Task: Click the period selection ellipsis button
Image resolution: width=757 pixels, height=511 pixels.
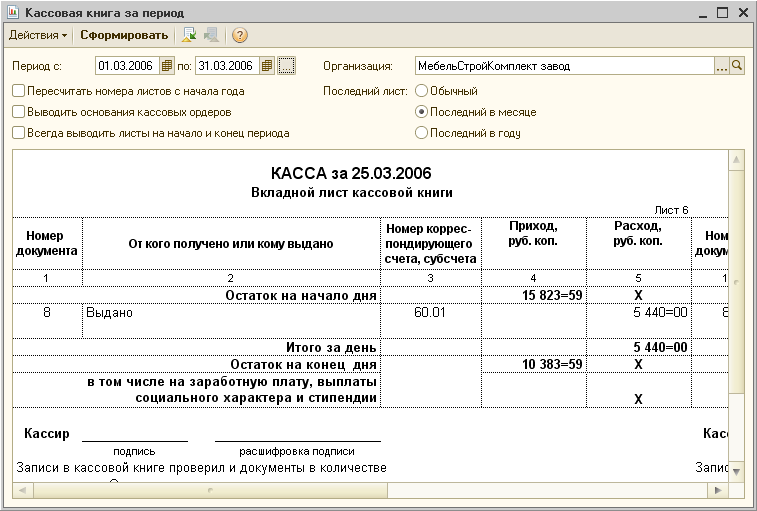Action: pos(286,66)
